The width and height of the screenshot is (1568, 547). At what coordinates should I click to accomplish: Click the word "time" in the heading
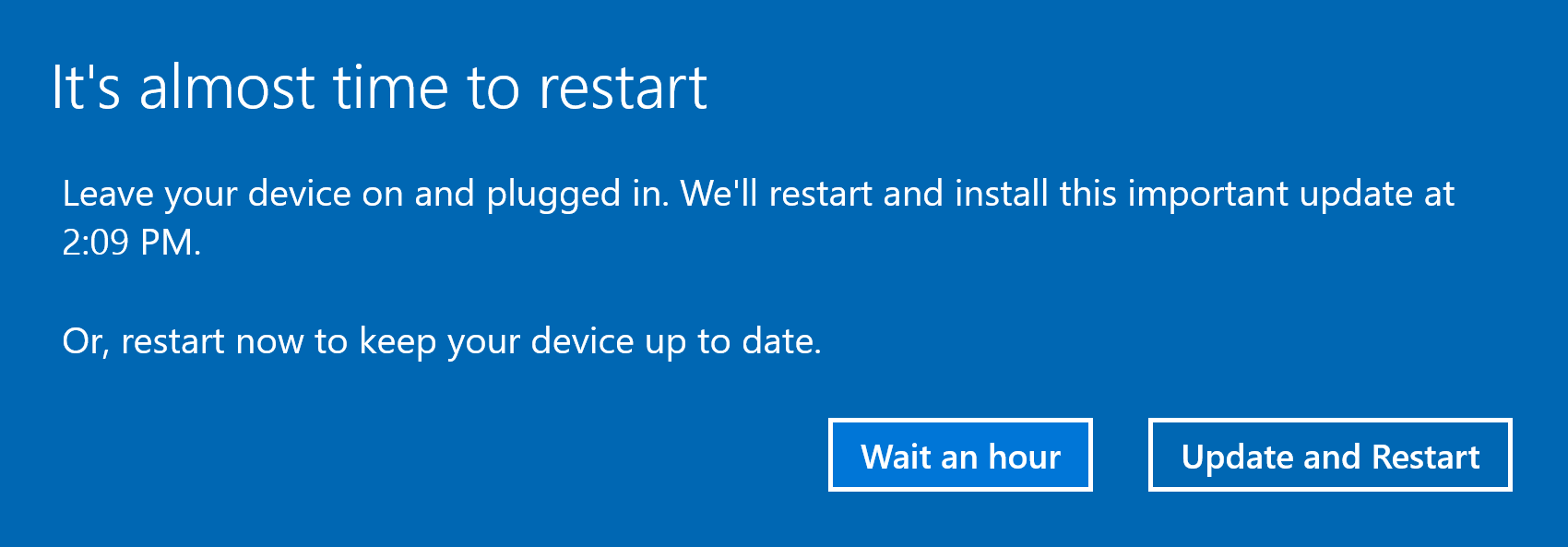click(x=391, y=89)
